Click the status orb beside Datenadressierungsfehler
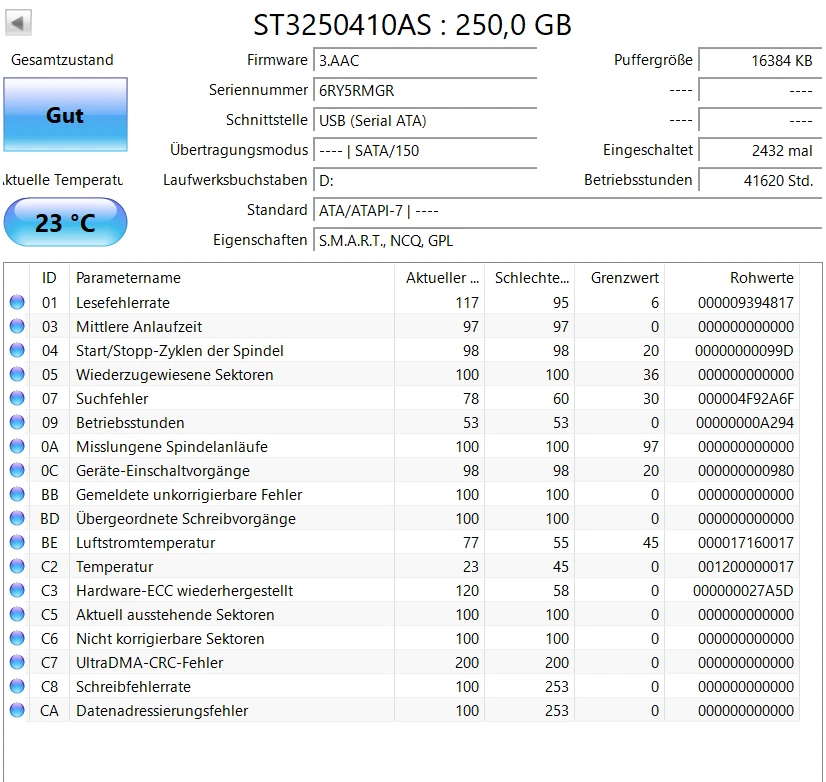826x782 pixels. point(16,711)
